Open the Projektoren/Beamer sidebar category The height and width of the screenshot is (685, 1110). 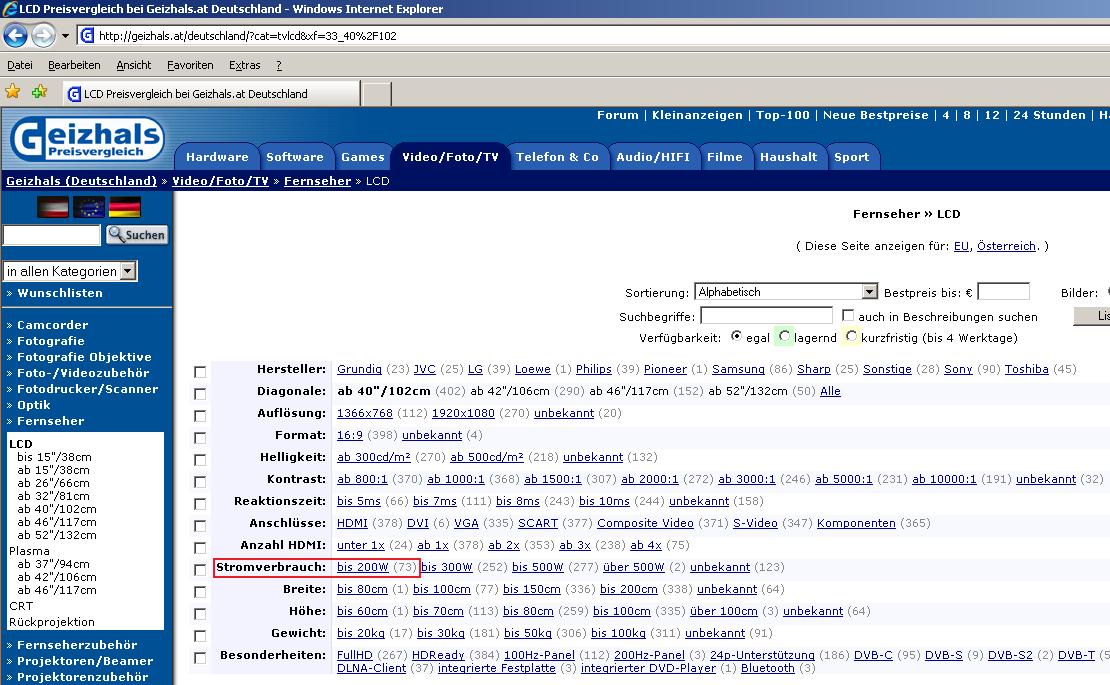[85, 661]
